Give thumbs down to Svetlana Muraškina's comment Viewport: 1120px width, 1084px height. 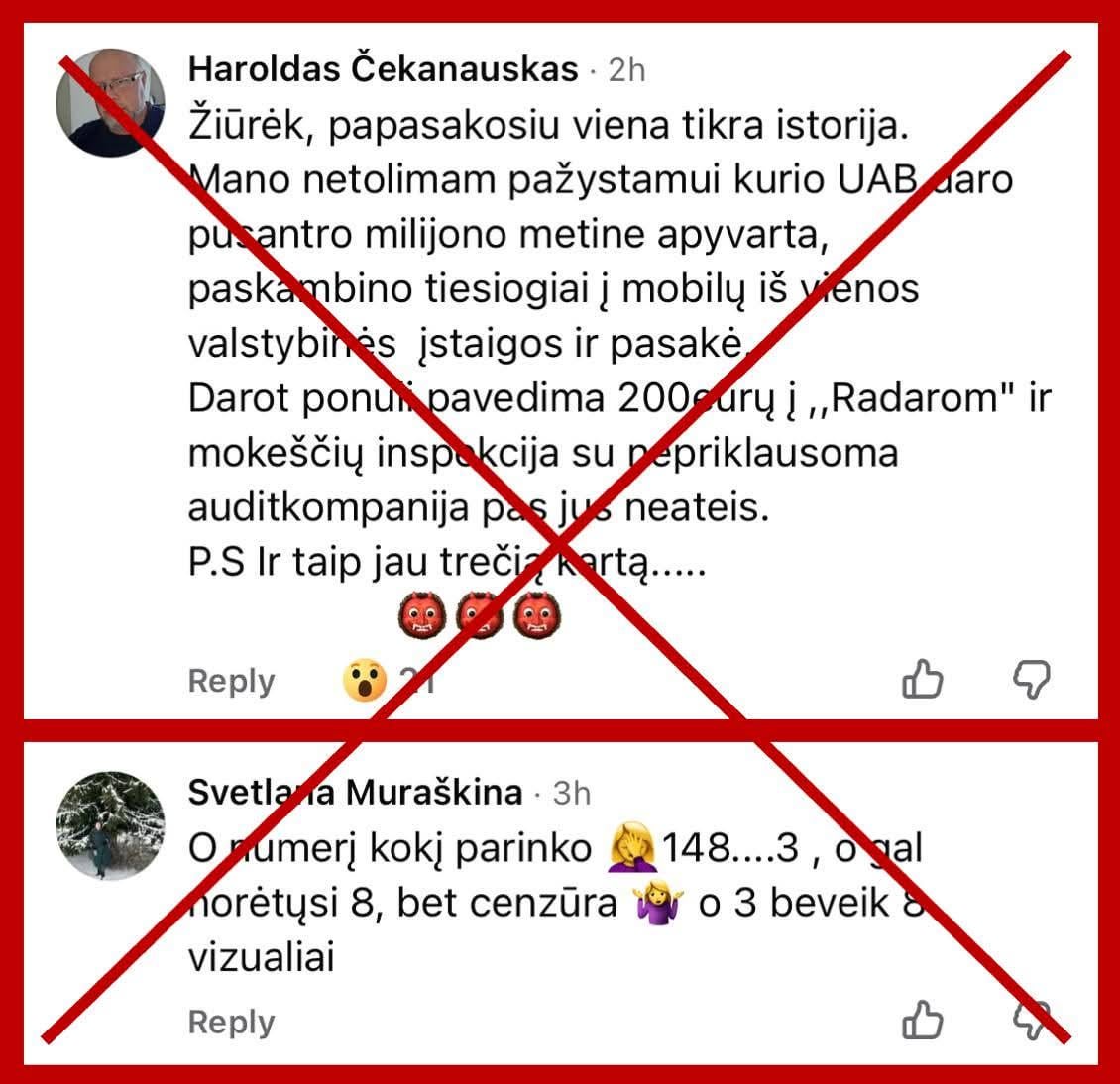click(1032, 1020)
